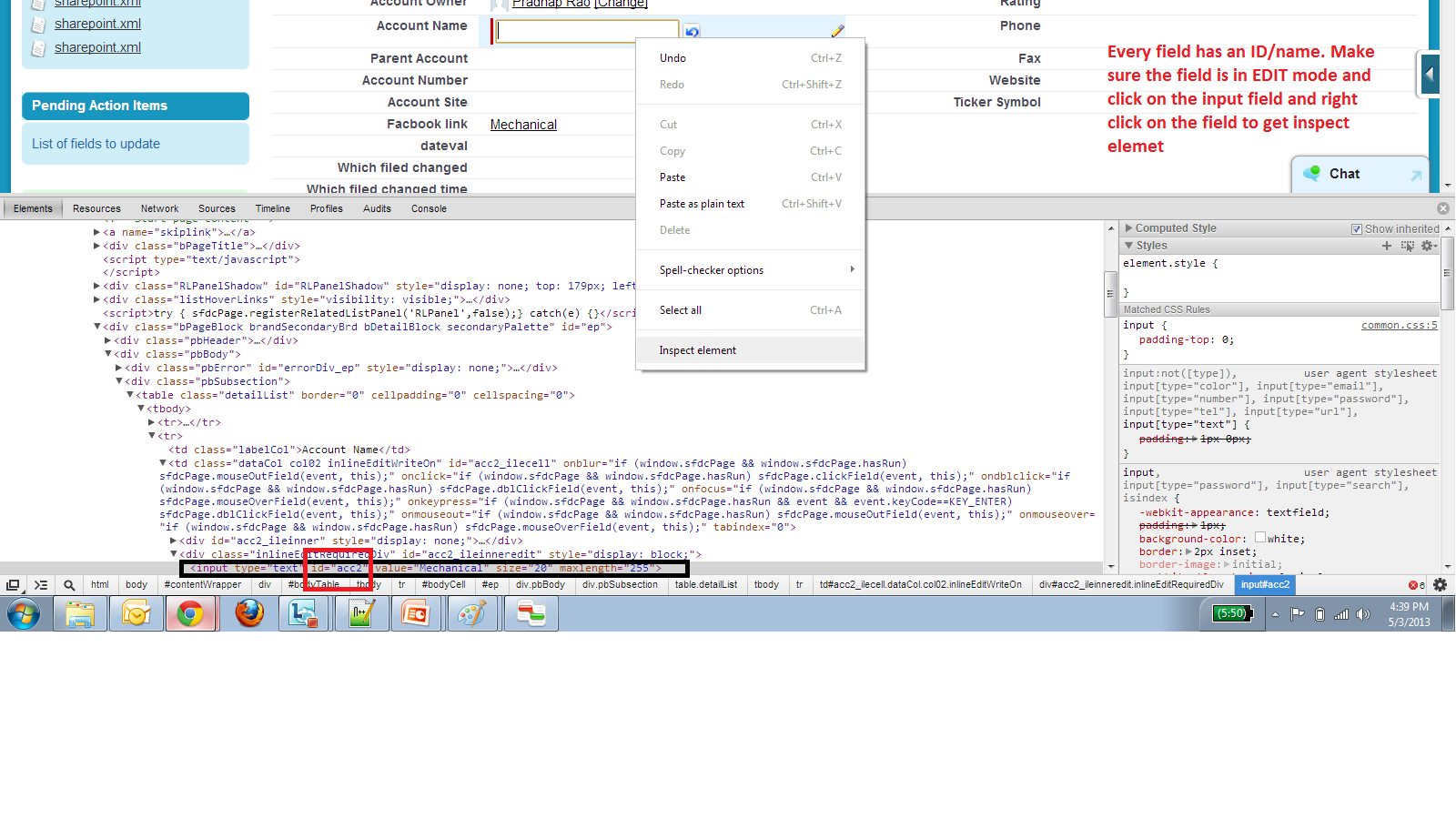Expand the bPageTitle div node
1456x819 pixels.
pyautogui.click(x=97, y=246)
